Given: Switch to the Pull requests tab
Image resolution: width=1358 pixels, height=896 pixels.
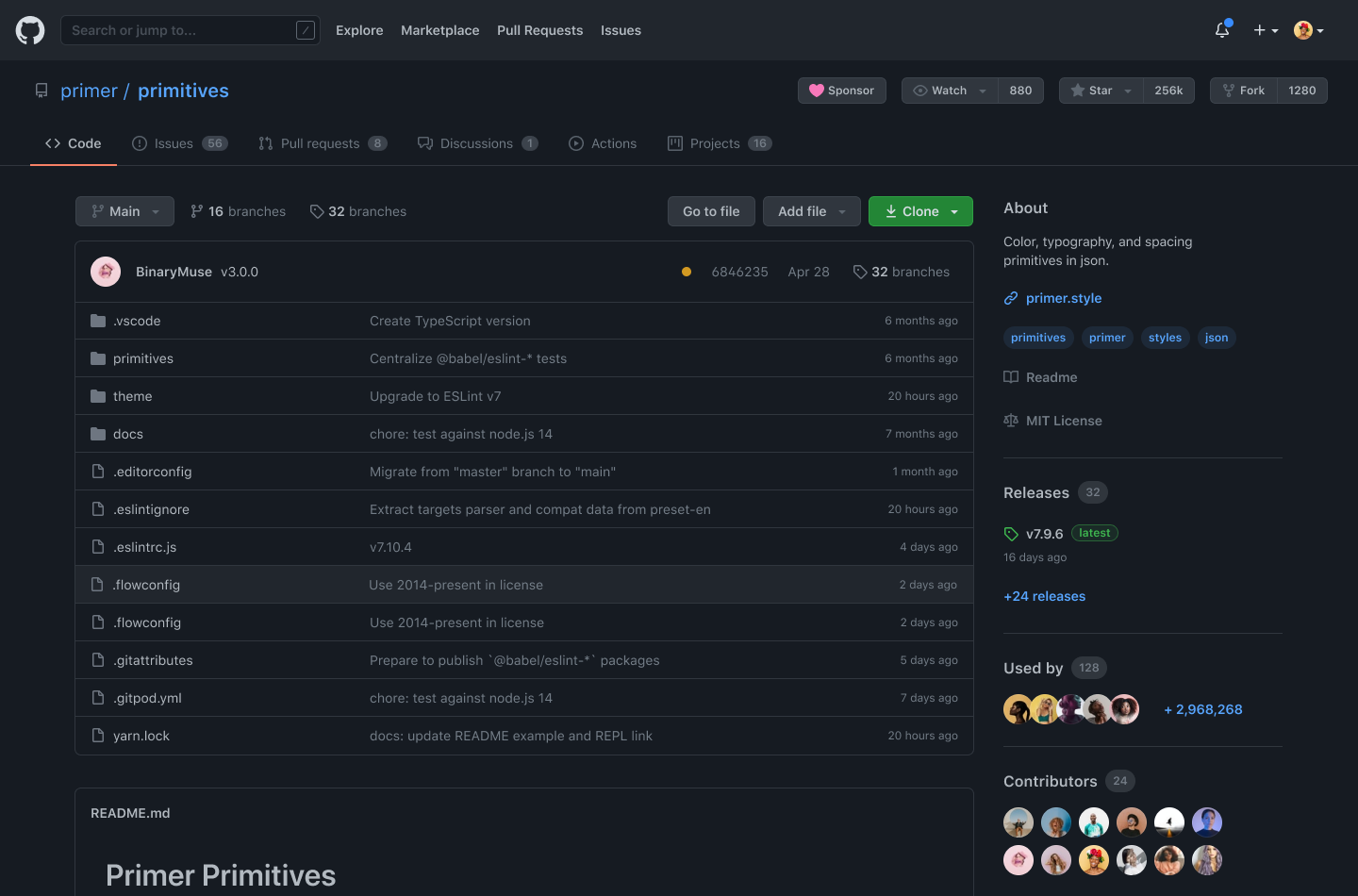Looking at the screenshot, I should point(323,143).
